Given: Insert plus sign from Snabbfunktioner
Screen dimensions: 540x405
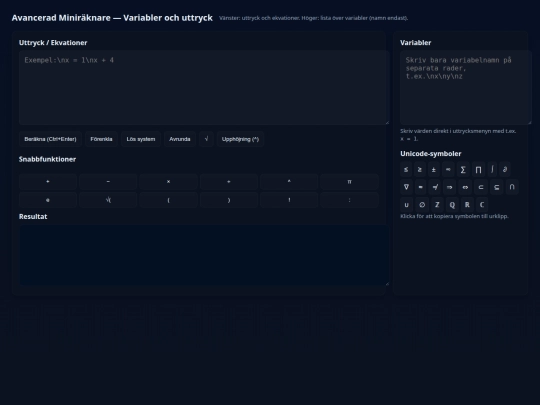Looking at the screenshot, I should pyautogui.click(x=48, y=181).
